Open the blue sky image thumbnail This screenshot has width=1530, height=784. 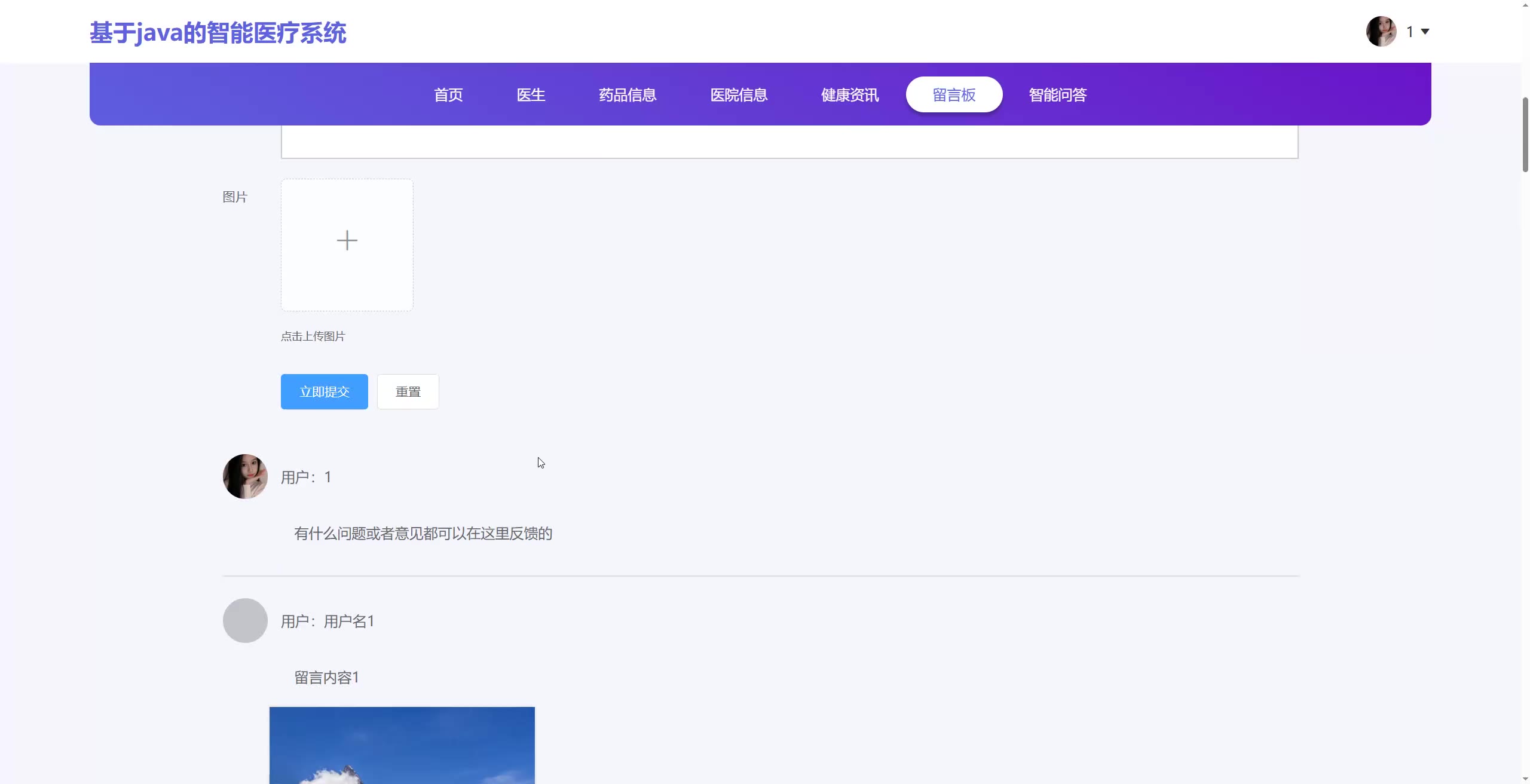click(x=402, y=745)
